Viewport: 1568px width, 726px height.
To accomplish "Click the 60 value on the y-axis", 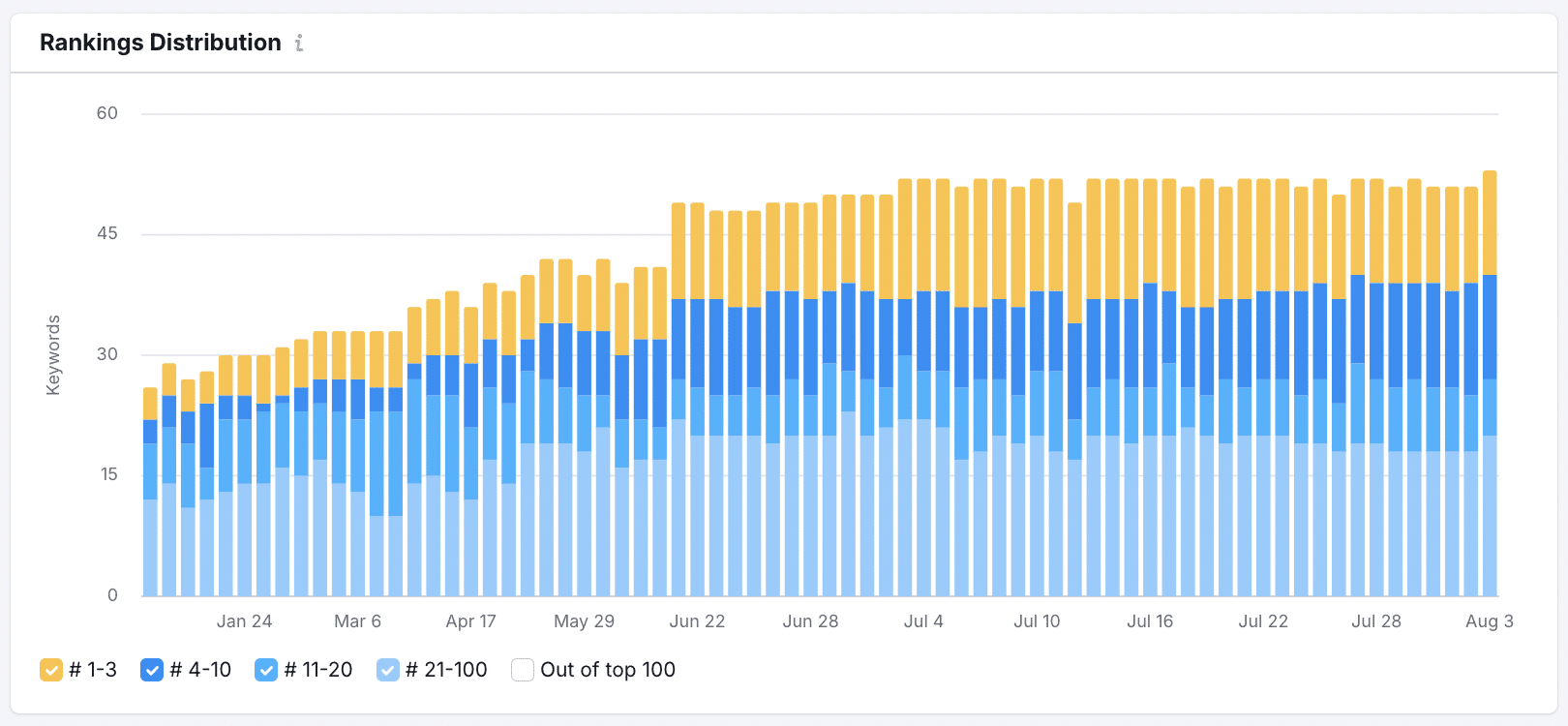I will click(x=106, y=113).
